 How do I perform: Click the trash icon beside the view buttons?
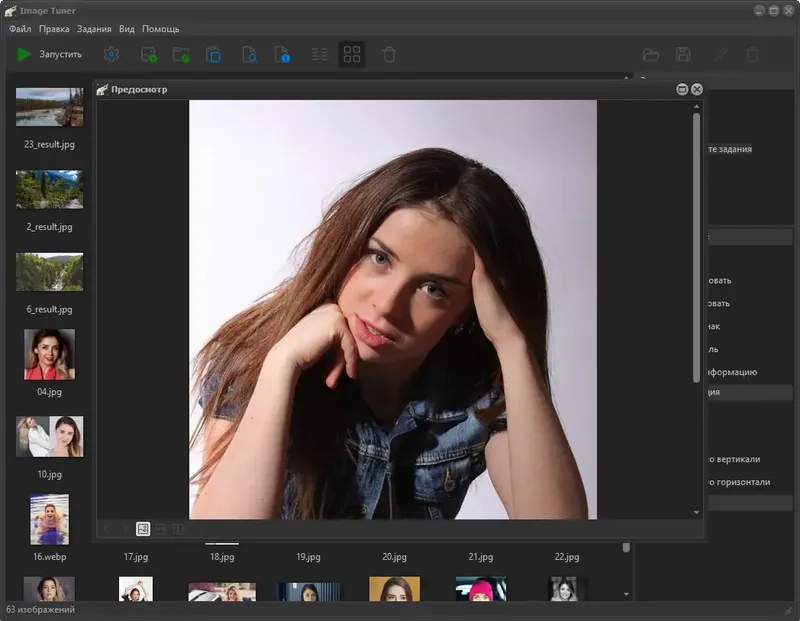coord(389,54)
